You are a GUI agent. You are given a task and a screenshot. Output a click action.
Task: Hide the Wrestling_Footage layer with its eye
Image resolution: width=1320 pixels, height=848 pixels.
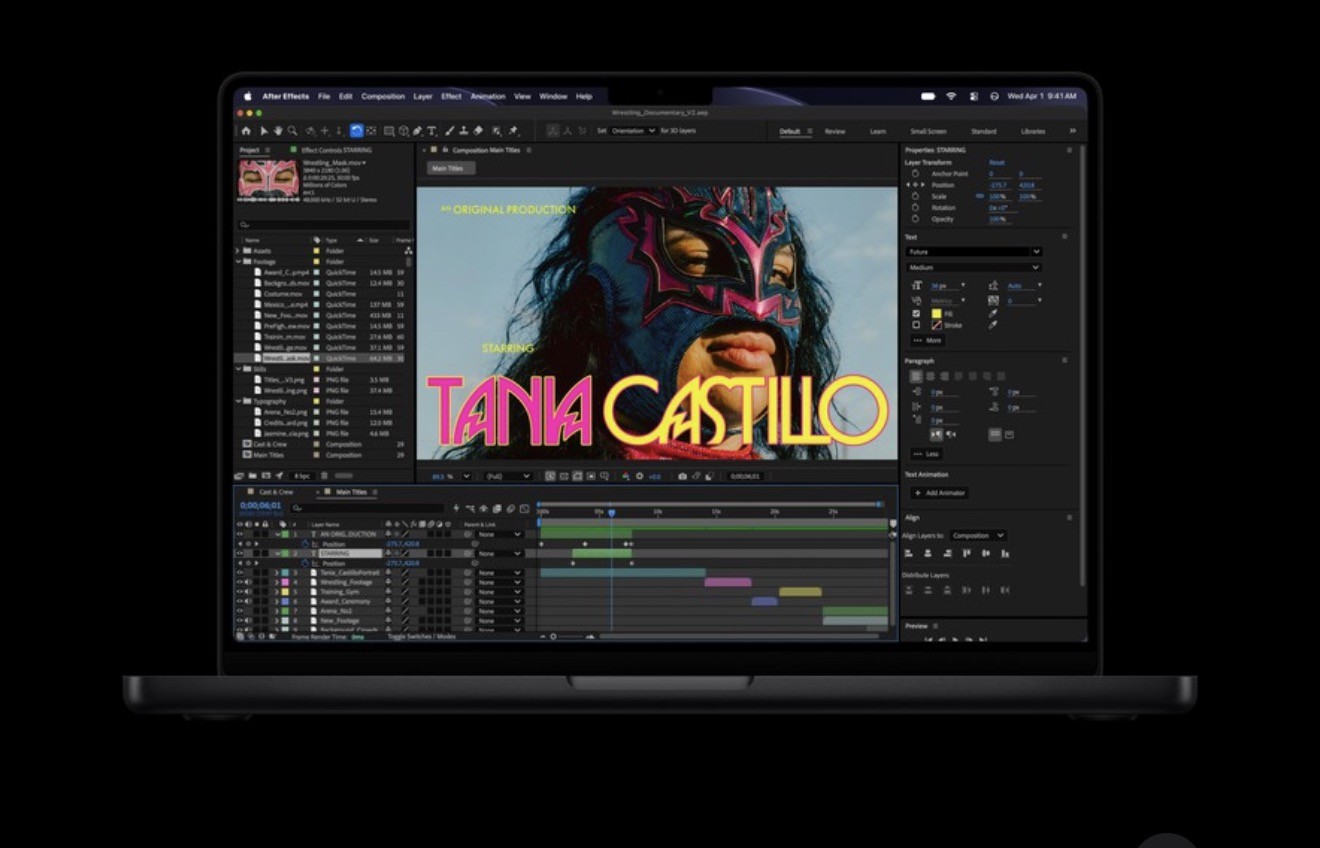tap(240, 582)
